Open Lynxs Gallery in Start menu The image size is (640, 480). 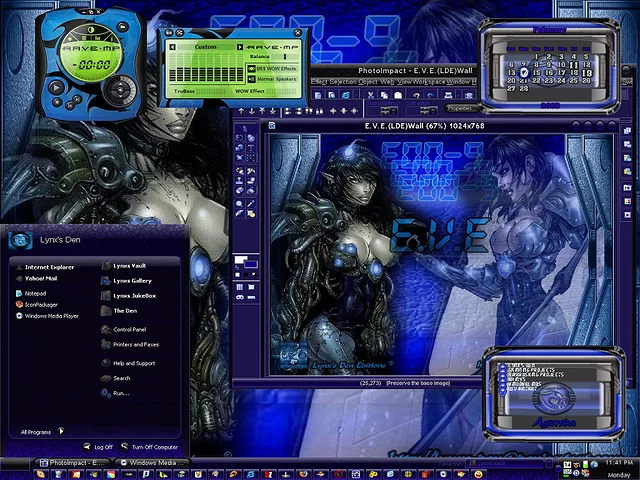pos(127,281)
